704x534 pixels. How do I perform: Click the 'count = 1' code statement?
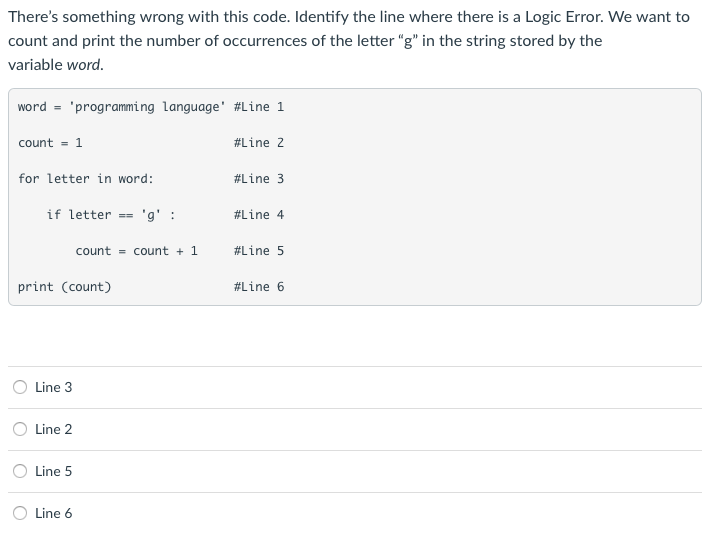point(50,143)
